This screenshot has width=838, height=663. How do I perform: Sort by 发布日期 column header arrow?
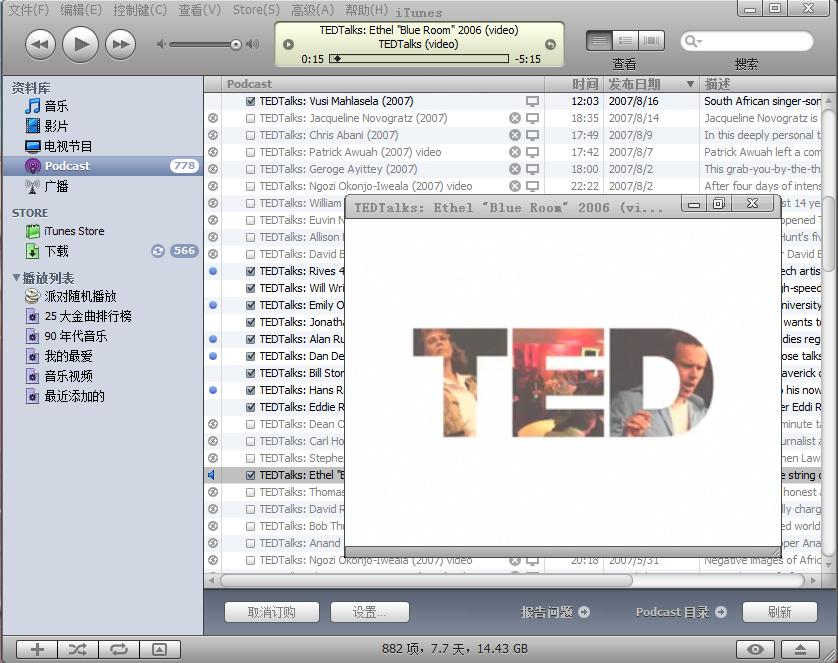[x=690, y=84]
